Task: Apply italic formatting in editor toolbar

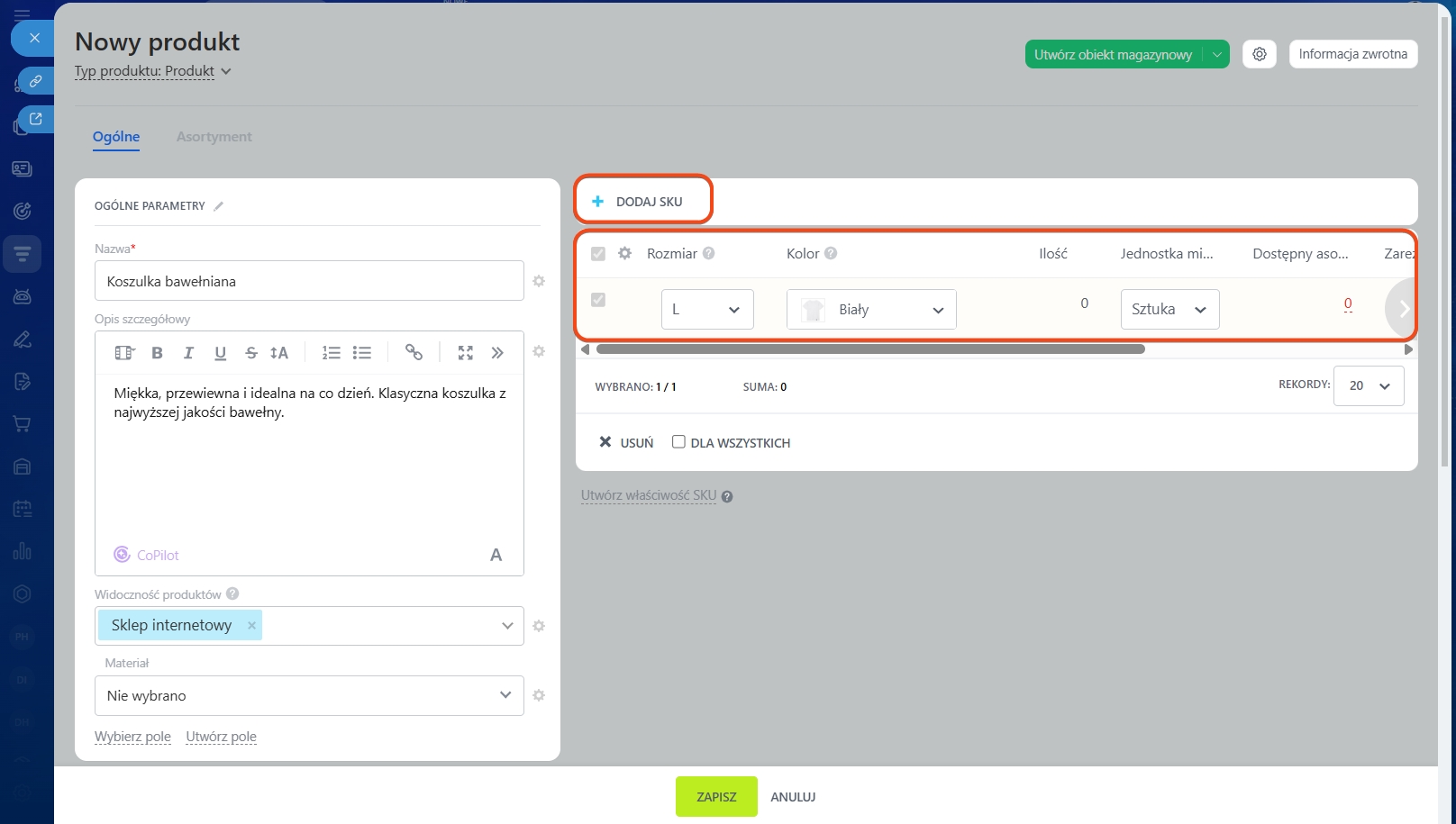Action: point(188,353)
